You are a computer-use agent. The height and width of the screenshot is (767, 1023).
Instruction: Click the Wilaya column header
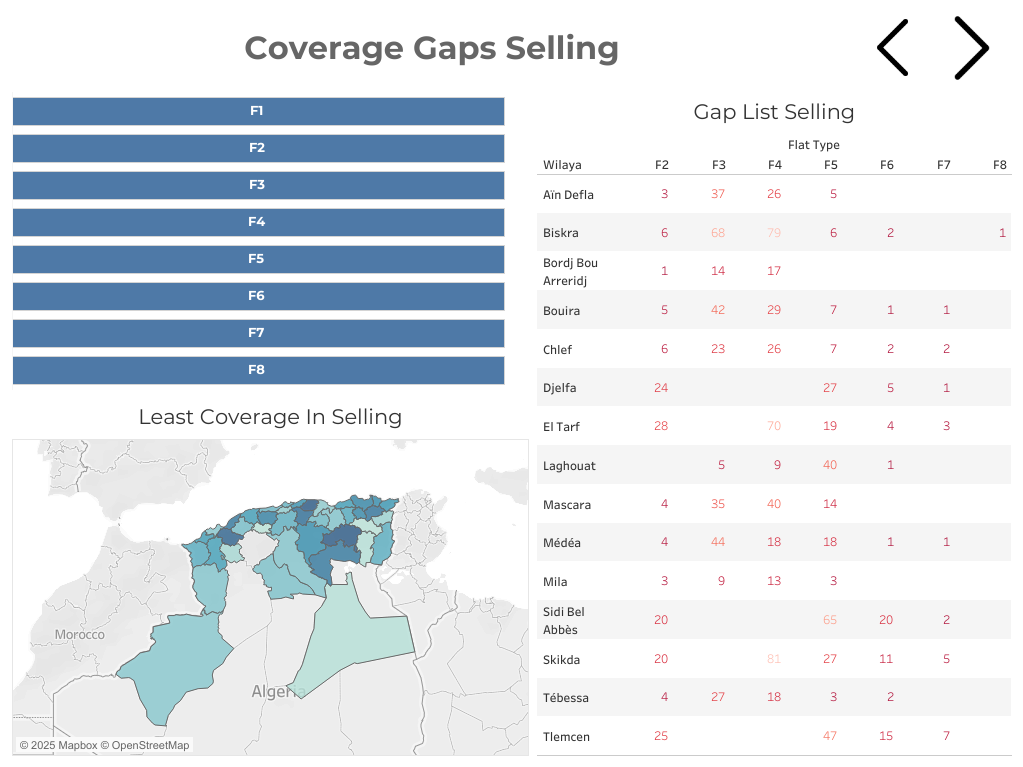[562, 165]
